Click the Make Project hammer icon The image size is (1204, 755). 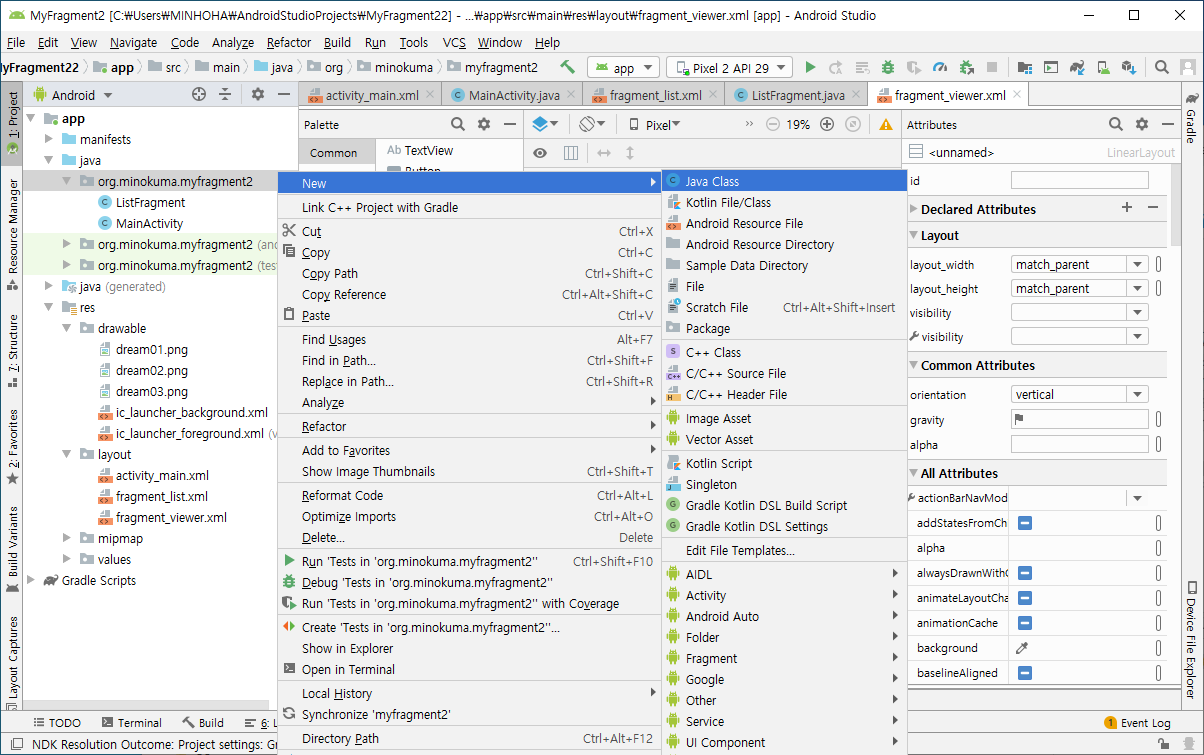(x=568, y=67)
